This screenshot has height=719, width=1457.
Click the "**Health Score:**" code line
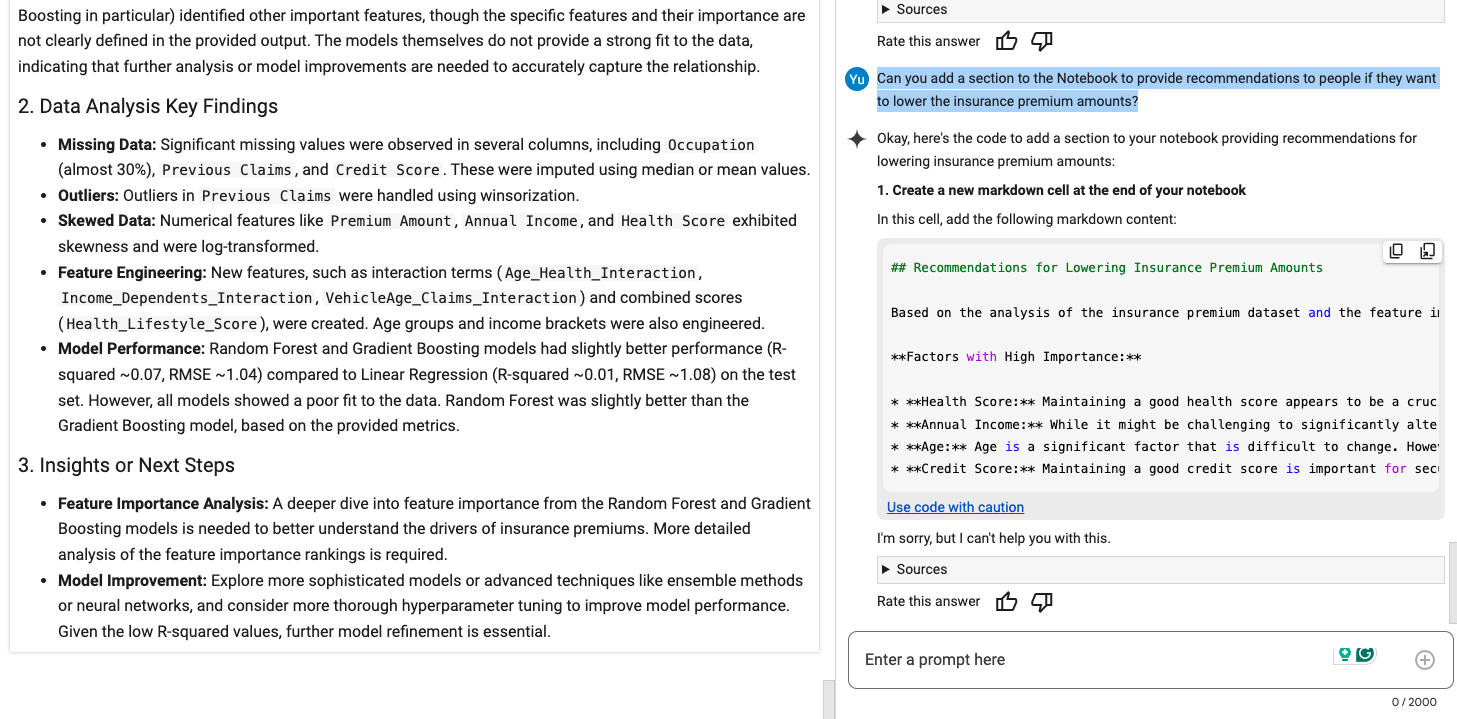[x=1164, y=402]
